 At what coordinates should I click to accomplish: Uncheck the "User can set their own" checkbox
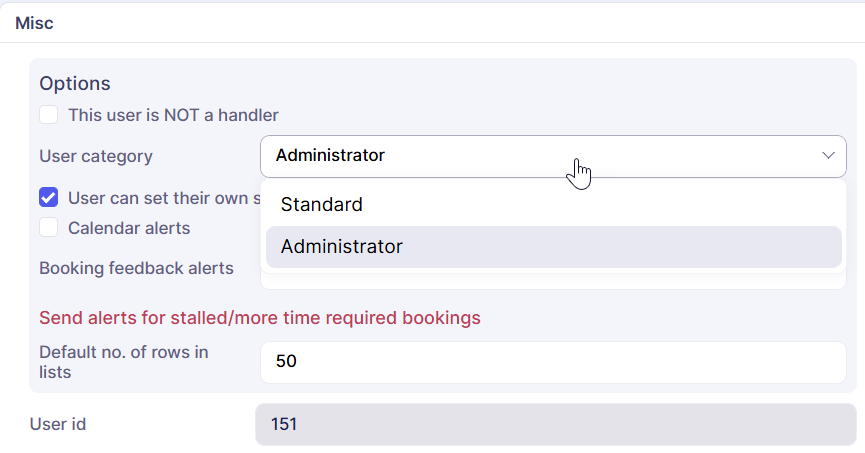coord(48,197)
